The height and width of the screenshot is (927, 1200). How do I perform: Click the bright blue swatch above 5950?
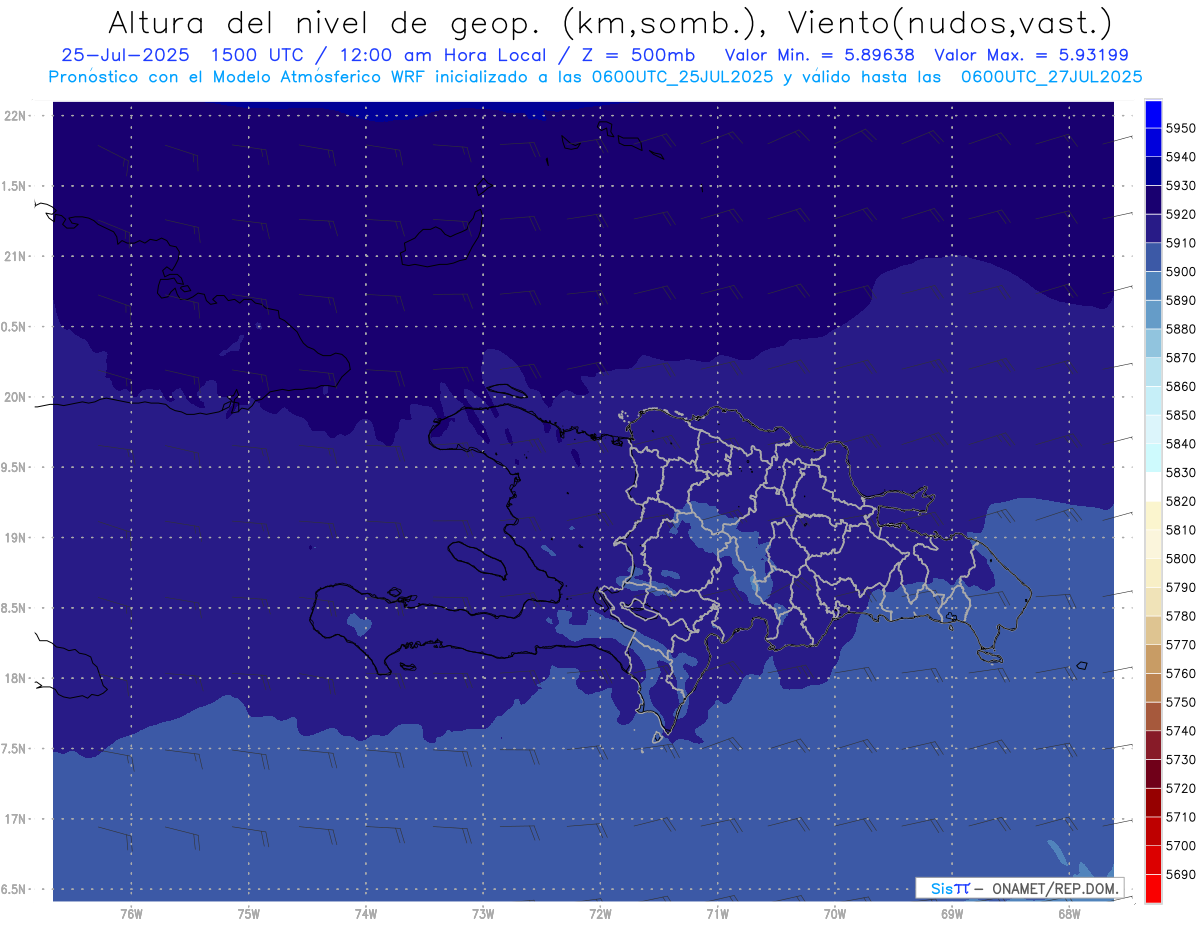1153,114
